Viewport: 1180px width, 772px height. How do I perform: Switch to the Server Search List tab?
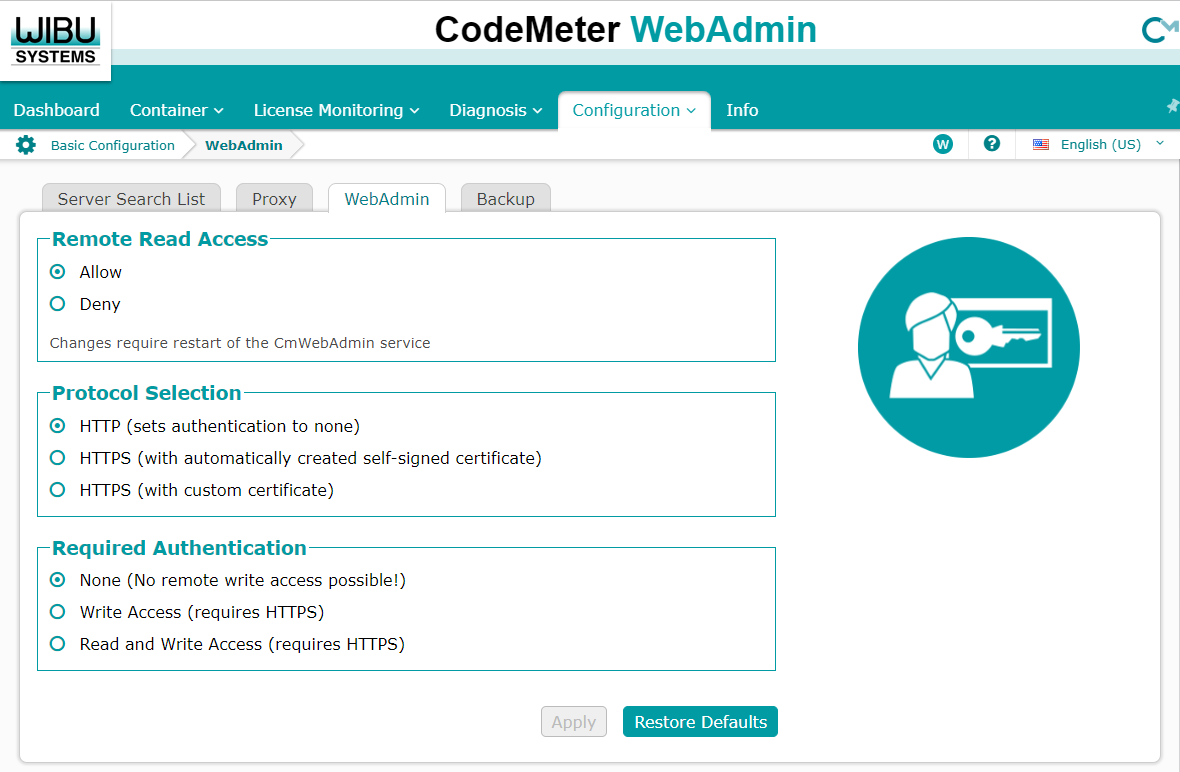131,199
